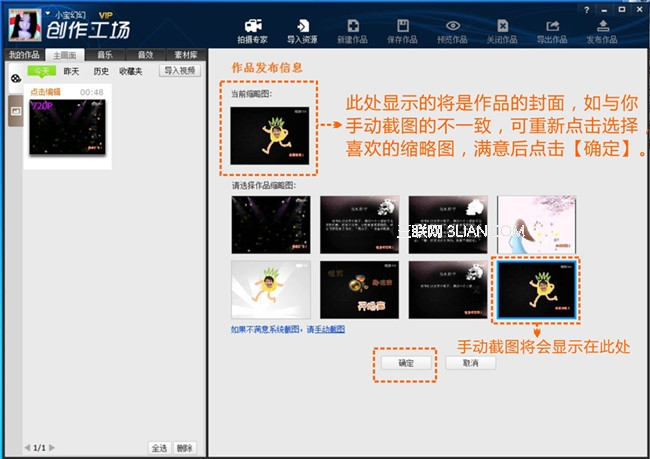The width and height of the screenshot is (650, 459).
Task: Select the 720P video clip thumbnail
Action: click(67, 127)
